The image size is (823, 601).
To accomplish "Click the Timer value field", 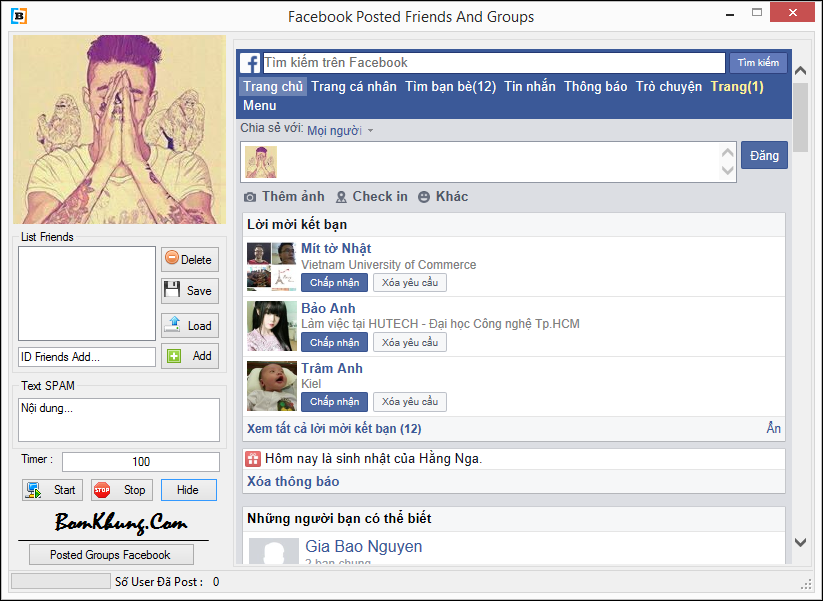I will click(x=141, y=462).
